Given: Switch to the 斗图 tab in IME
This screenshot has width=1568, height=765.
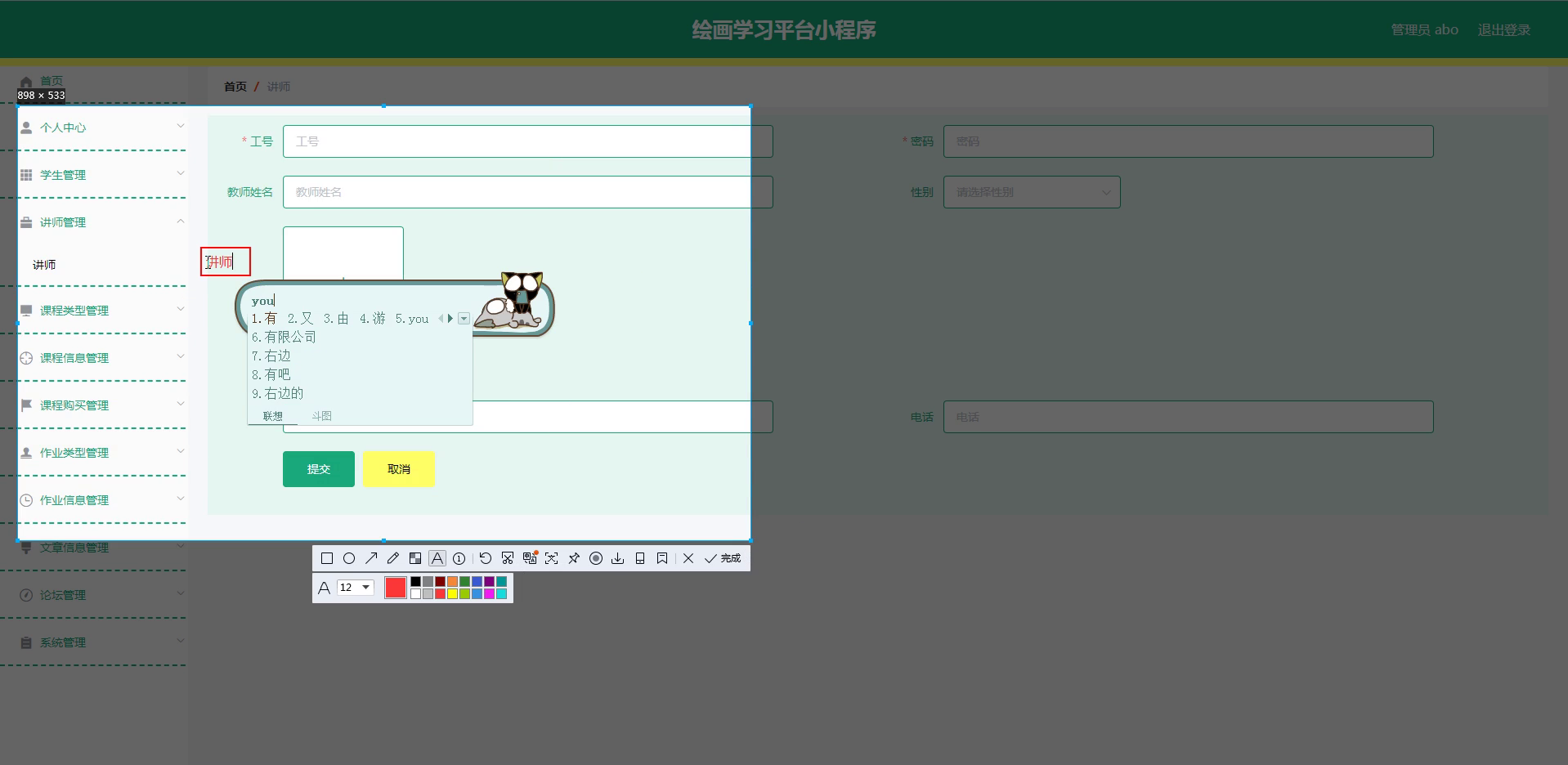Looking at the screenshot, I should click(322, 416).
